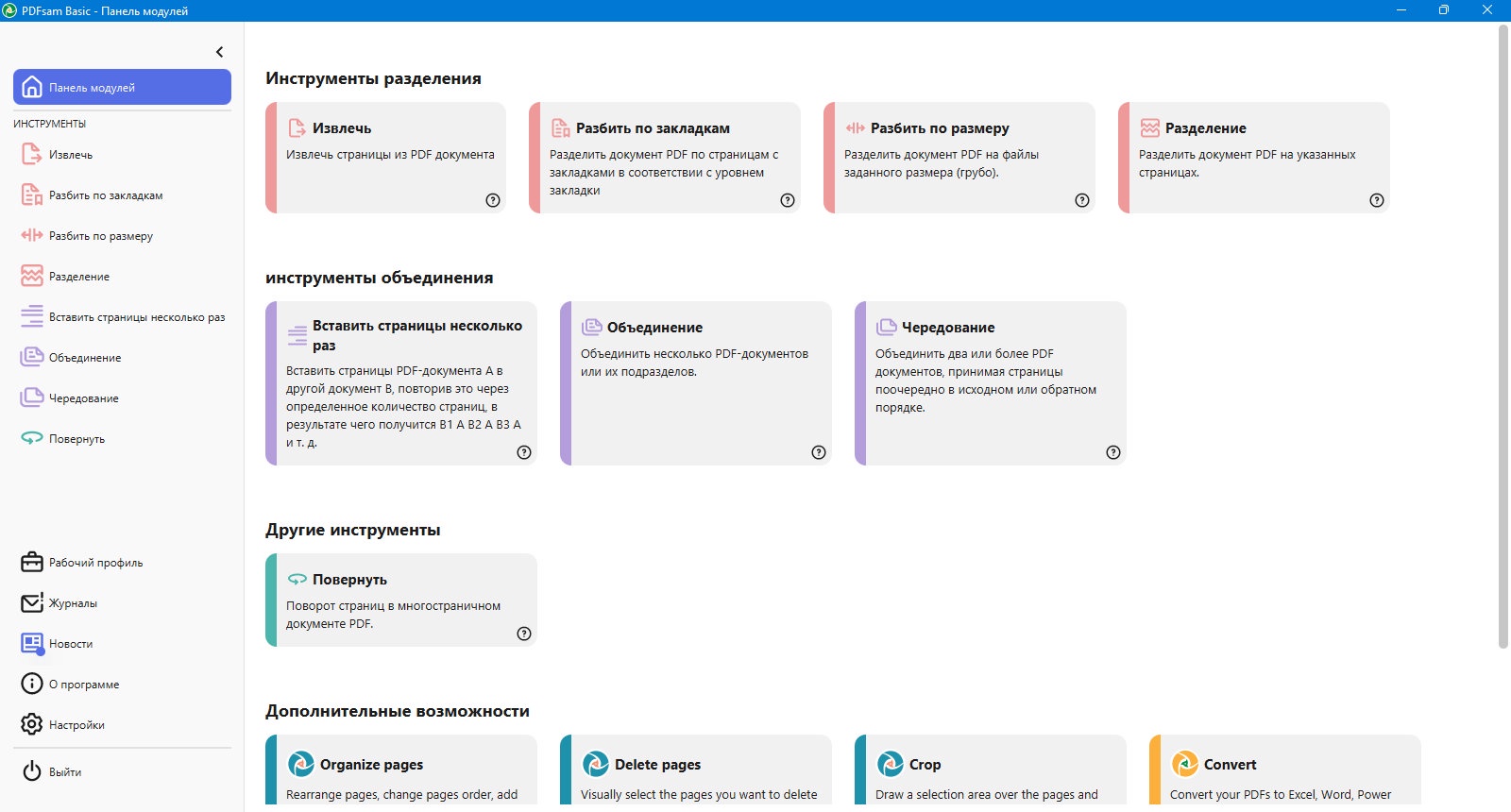Open the Объединение module card
Screen dimensions: 1511x812
[x=696, y=383]
